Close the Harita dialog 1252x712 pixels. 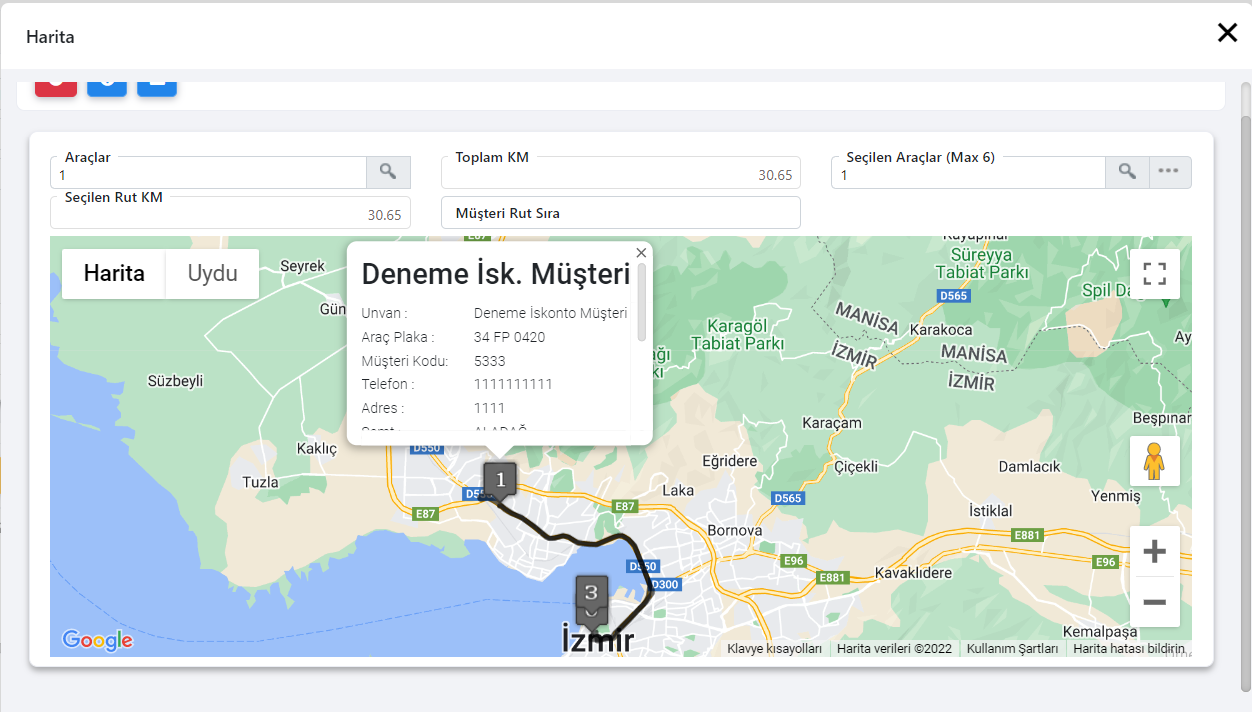click(1227, 33)
